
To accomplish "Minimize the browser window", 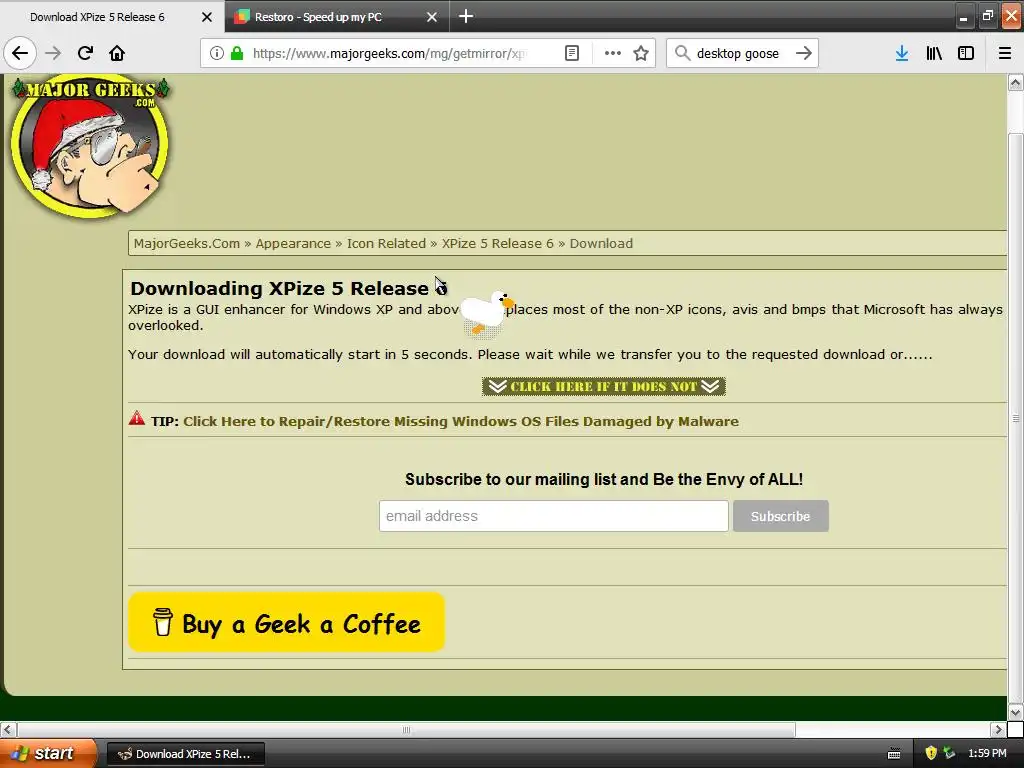I will click(963, 17).
